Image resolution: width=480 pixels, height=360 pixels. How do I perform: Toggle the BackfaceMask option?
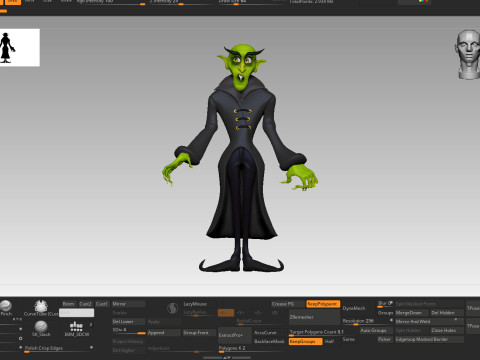click(269, 341)
